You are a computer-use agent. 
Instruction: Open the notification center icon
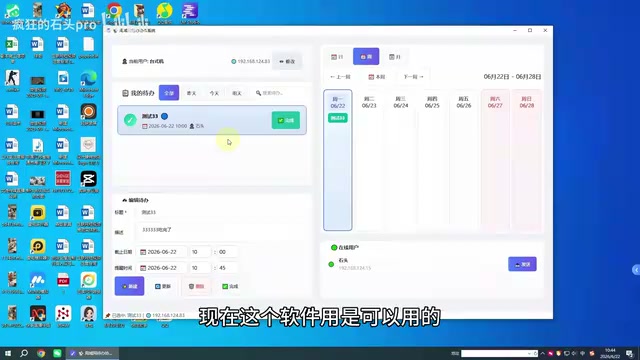pyautogui.click(x=630, y=353)
